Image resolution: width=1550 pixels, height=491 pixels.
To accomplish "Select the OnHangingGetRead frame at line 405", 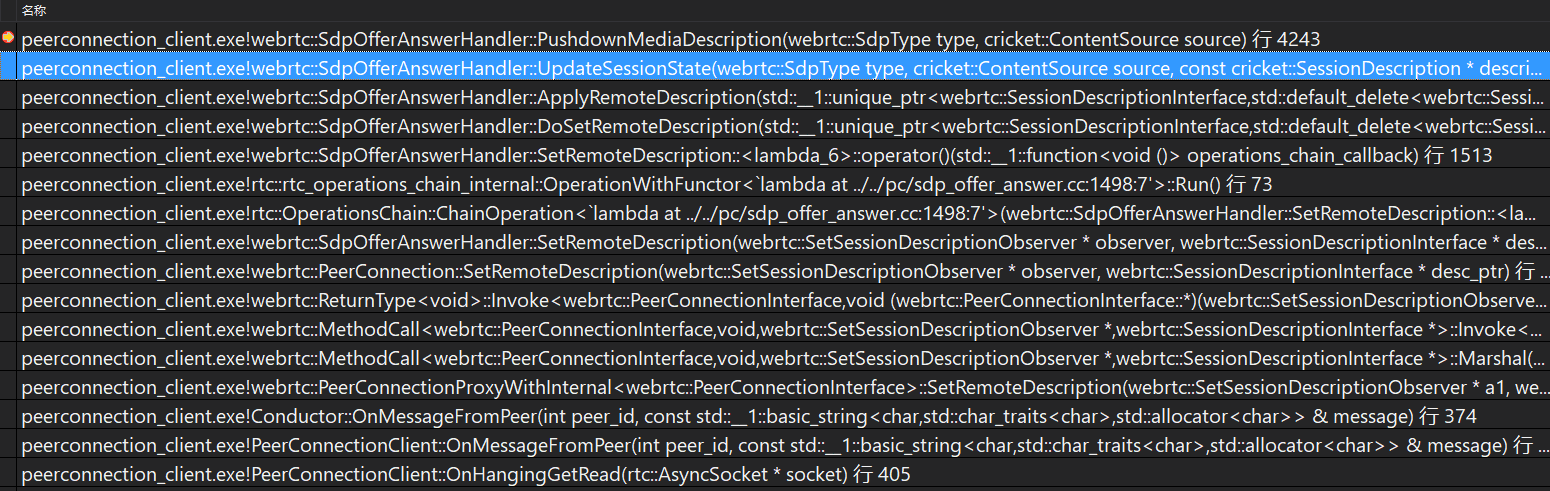I will click(x=783, y=474).
